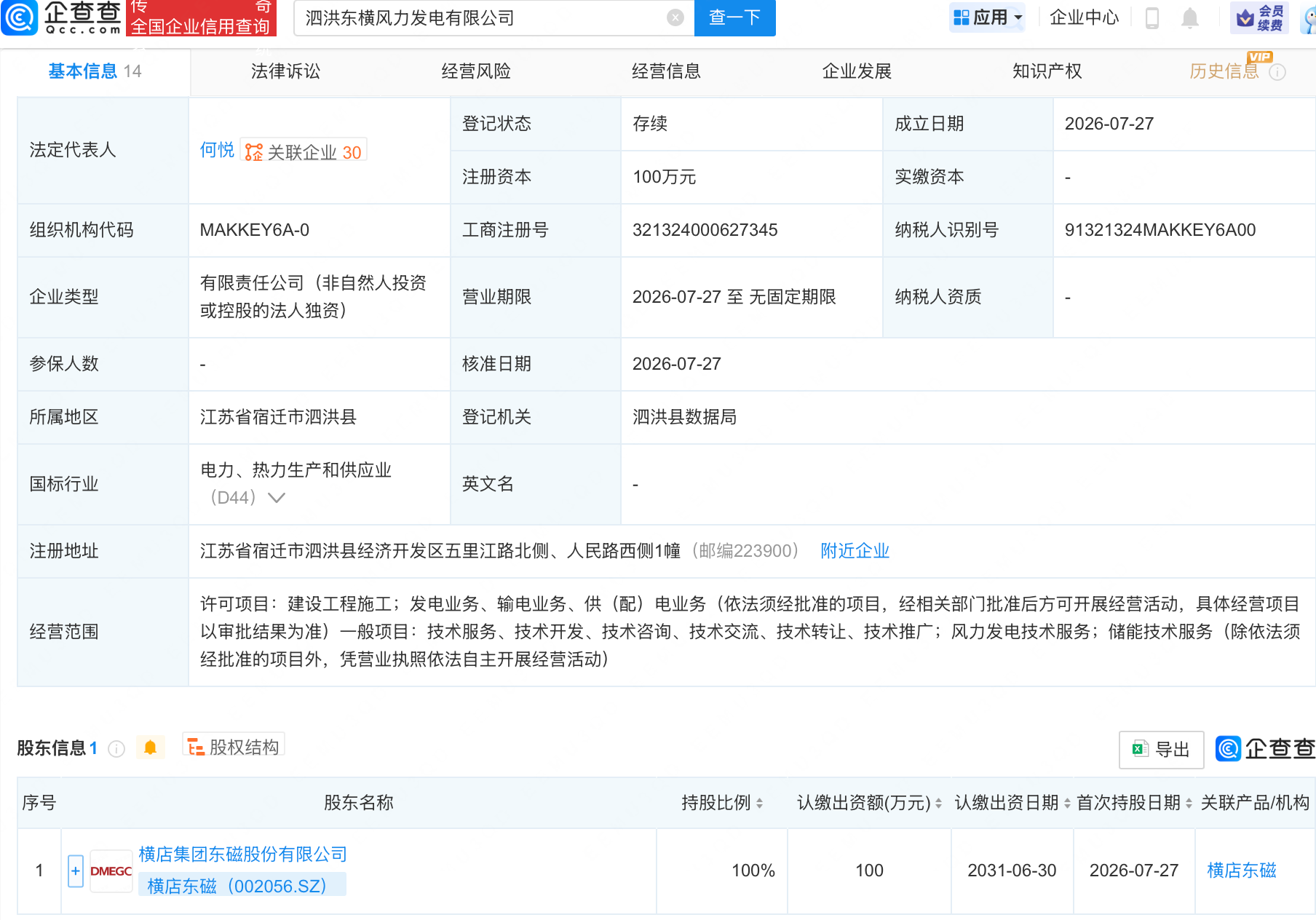Click the 股权结构 tree icon
Viewport: 1316px width, 920px height.
click(195, 747)
